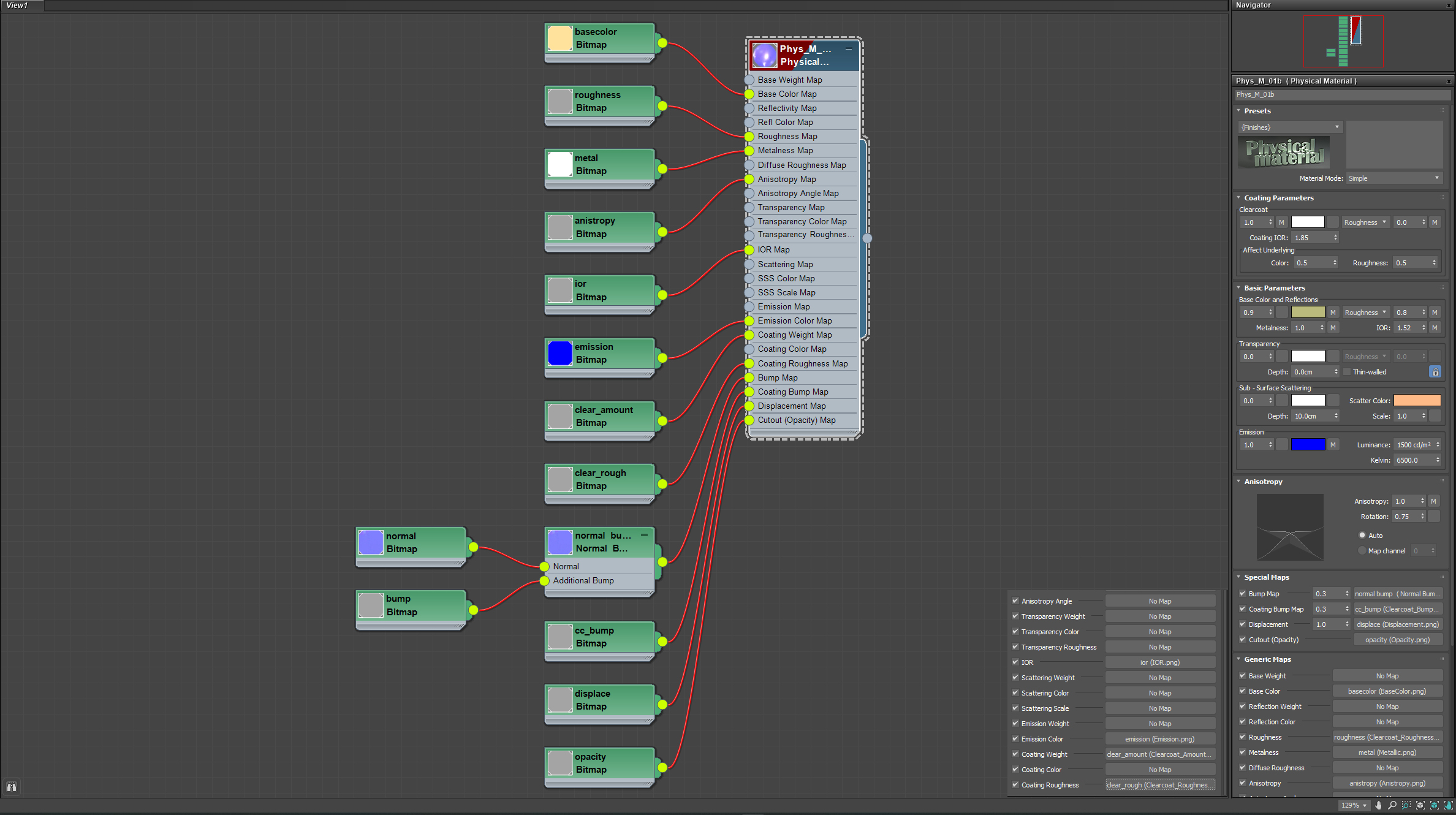Open the 129% zoom level dropdown

pos(1354,805)
